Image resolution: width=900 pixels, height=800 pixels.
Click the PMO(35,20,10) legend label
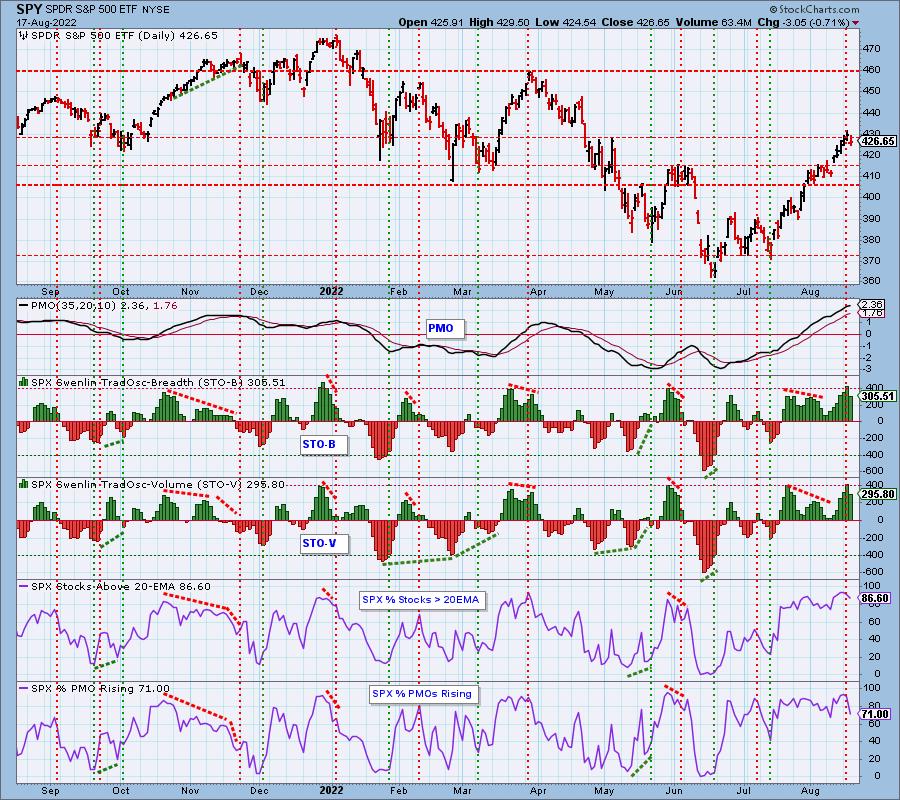[x=73, y=306]
